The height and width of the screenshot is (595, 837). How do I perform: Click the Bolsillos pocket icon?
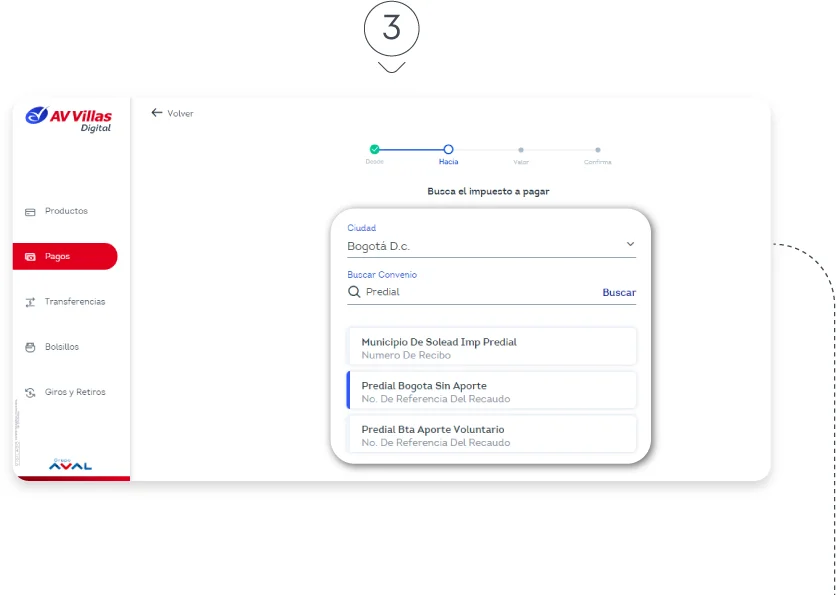(x=30, y=347)
